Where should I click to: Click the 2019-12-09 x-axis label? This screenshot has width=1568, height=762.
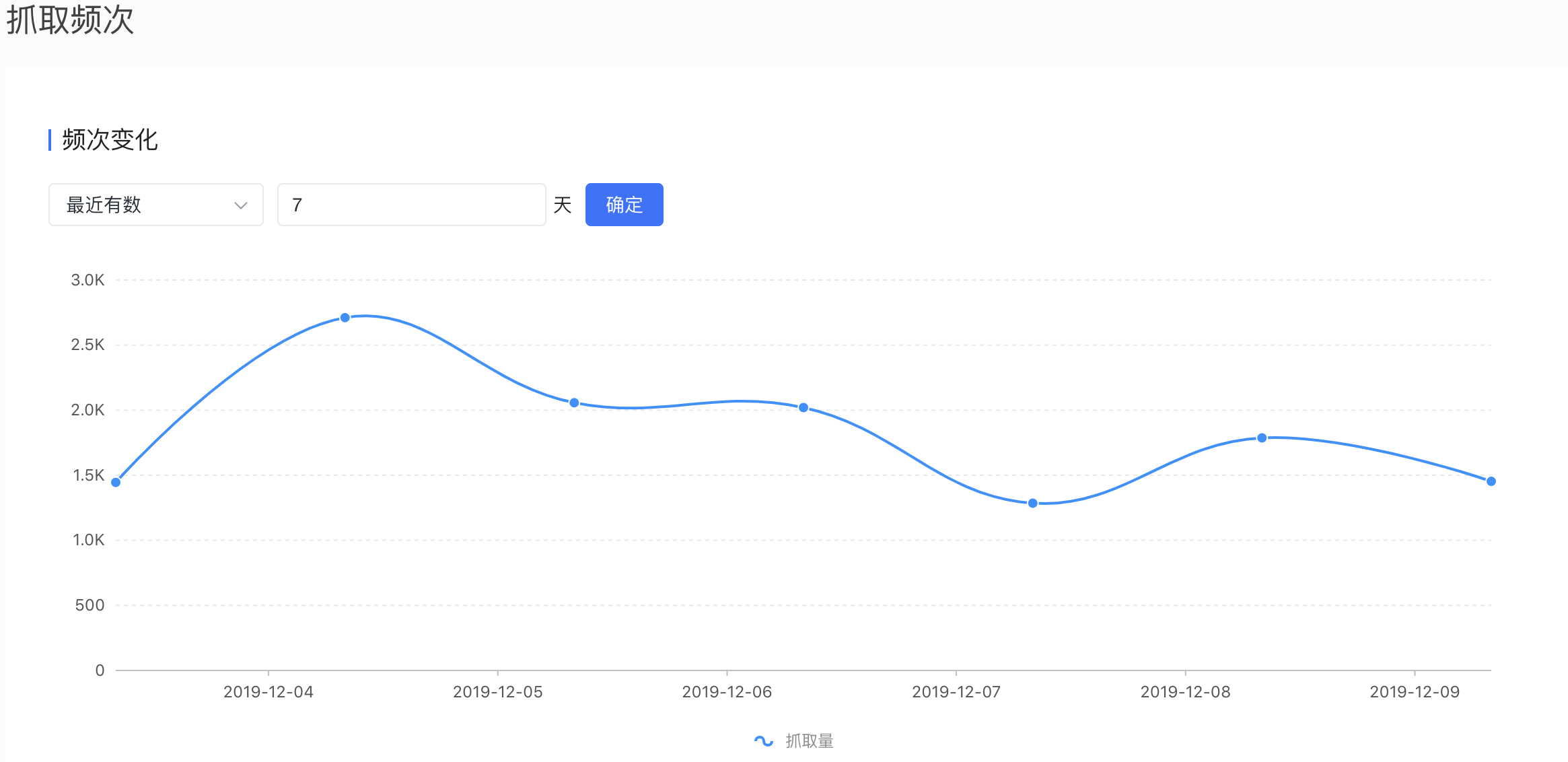[1415, 692]
